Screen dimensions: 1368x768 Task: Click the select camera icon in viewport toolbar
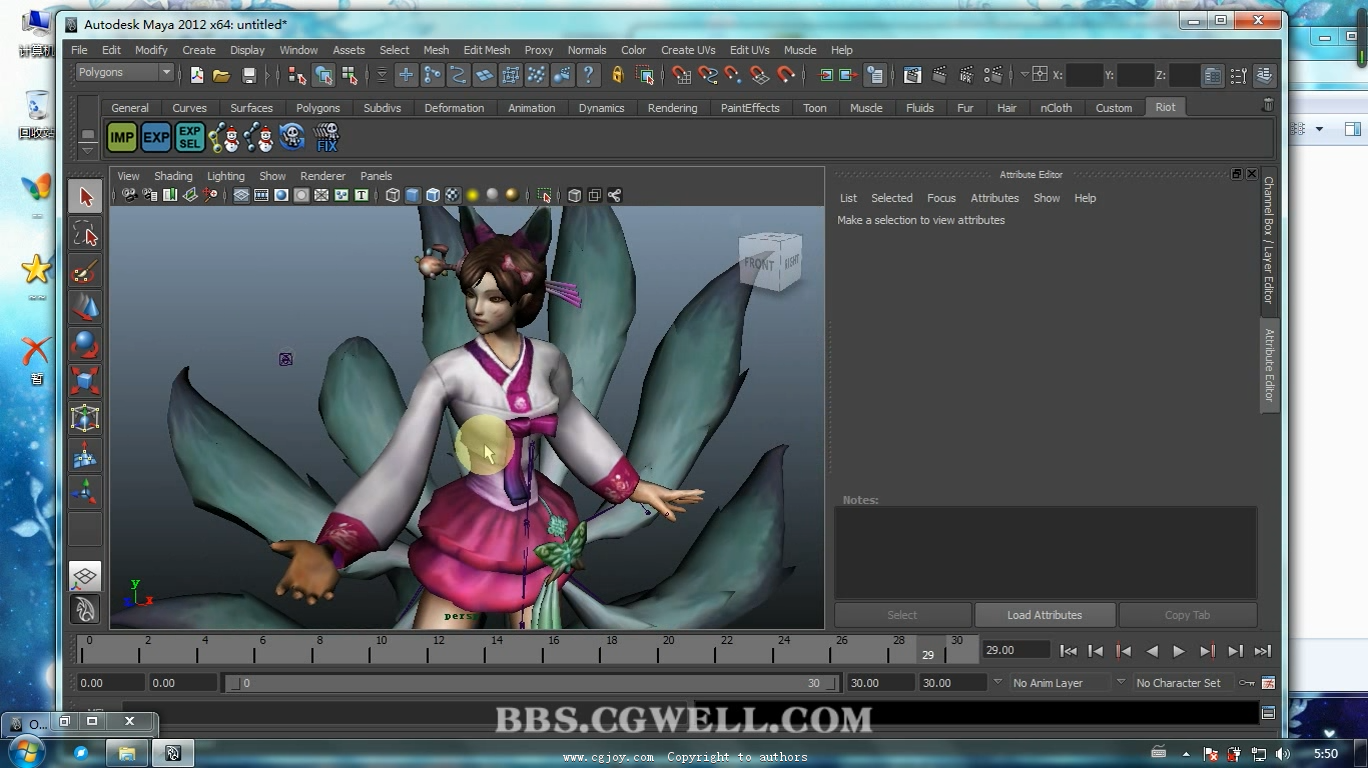pos(130,195)
